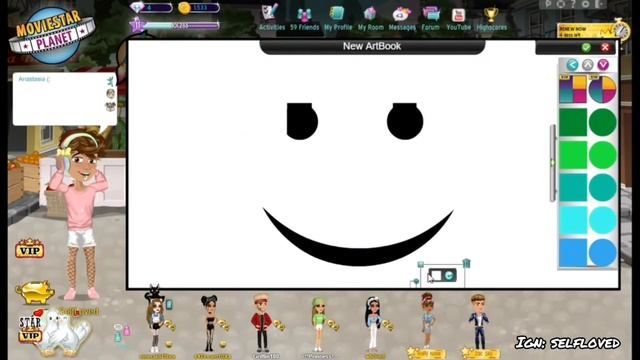Select the dark green square shape

click(x=573, y=122)
